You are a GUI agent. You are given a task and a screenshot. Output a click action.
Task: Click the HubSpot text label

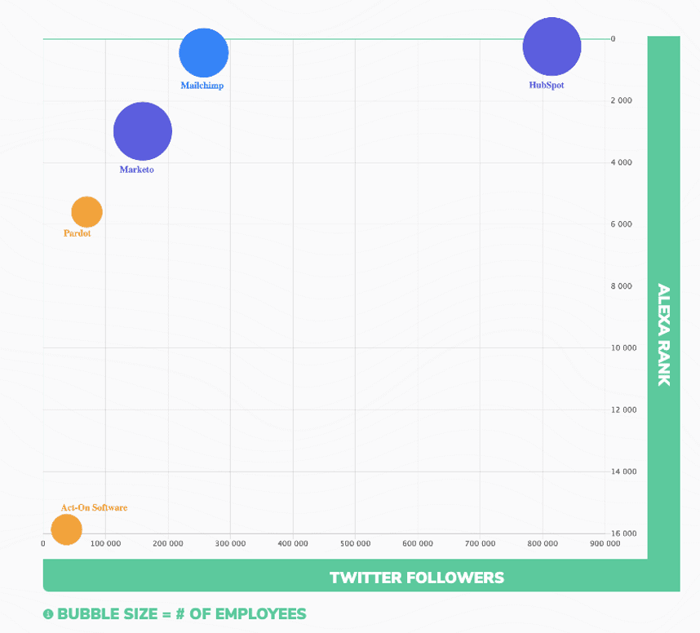pos(546,85)
